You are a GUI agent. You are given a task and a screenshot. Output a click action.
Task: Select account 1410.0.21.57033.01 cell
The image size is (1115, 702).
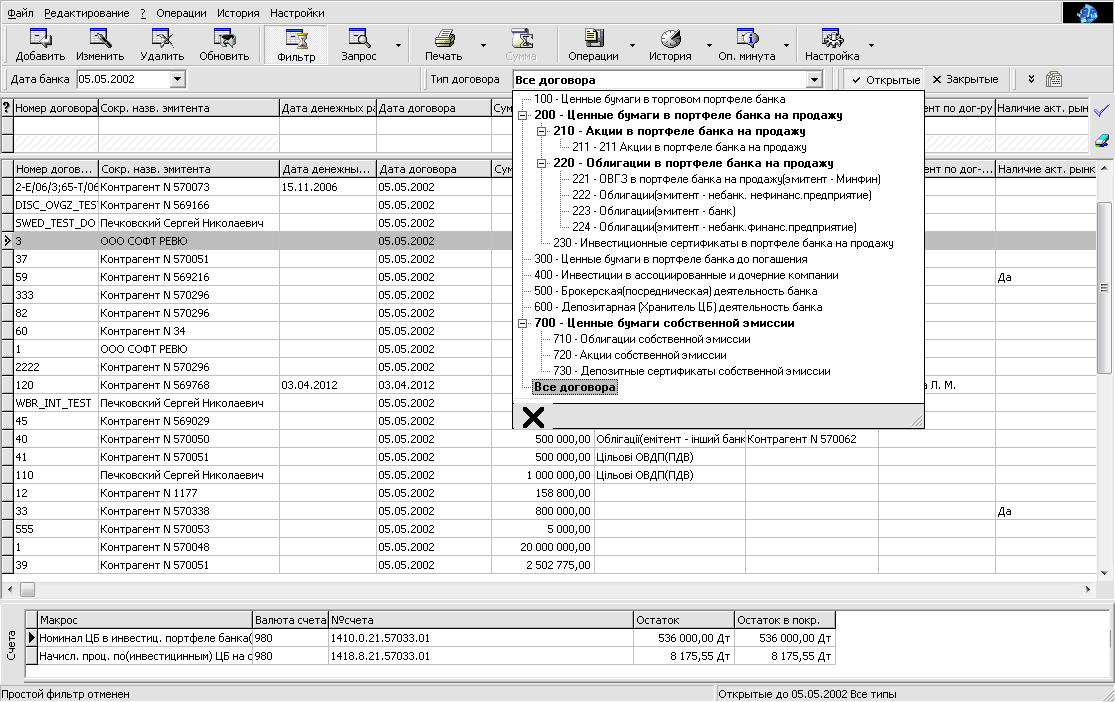click(x=481, y=638)
